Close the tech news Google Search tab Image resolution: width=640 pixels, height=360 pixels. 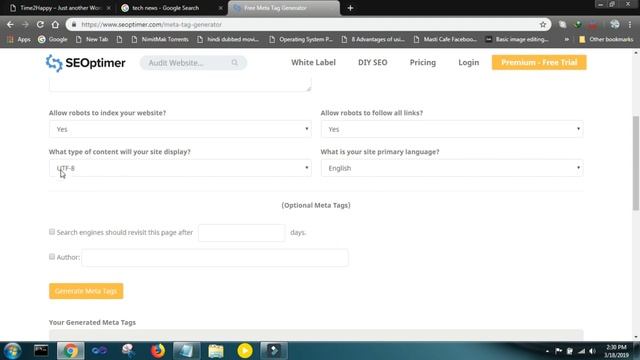[x=220, y=8]
